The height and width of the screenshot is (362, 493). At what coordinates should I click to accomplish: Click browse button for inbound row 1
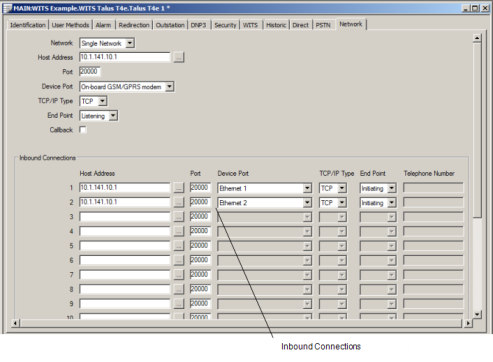click(x=179, y=188)
